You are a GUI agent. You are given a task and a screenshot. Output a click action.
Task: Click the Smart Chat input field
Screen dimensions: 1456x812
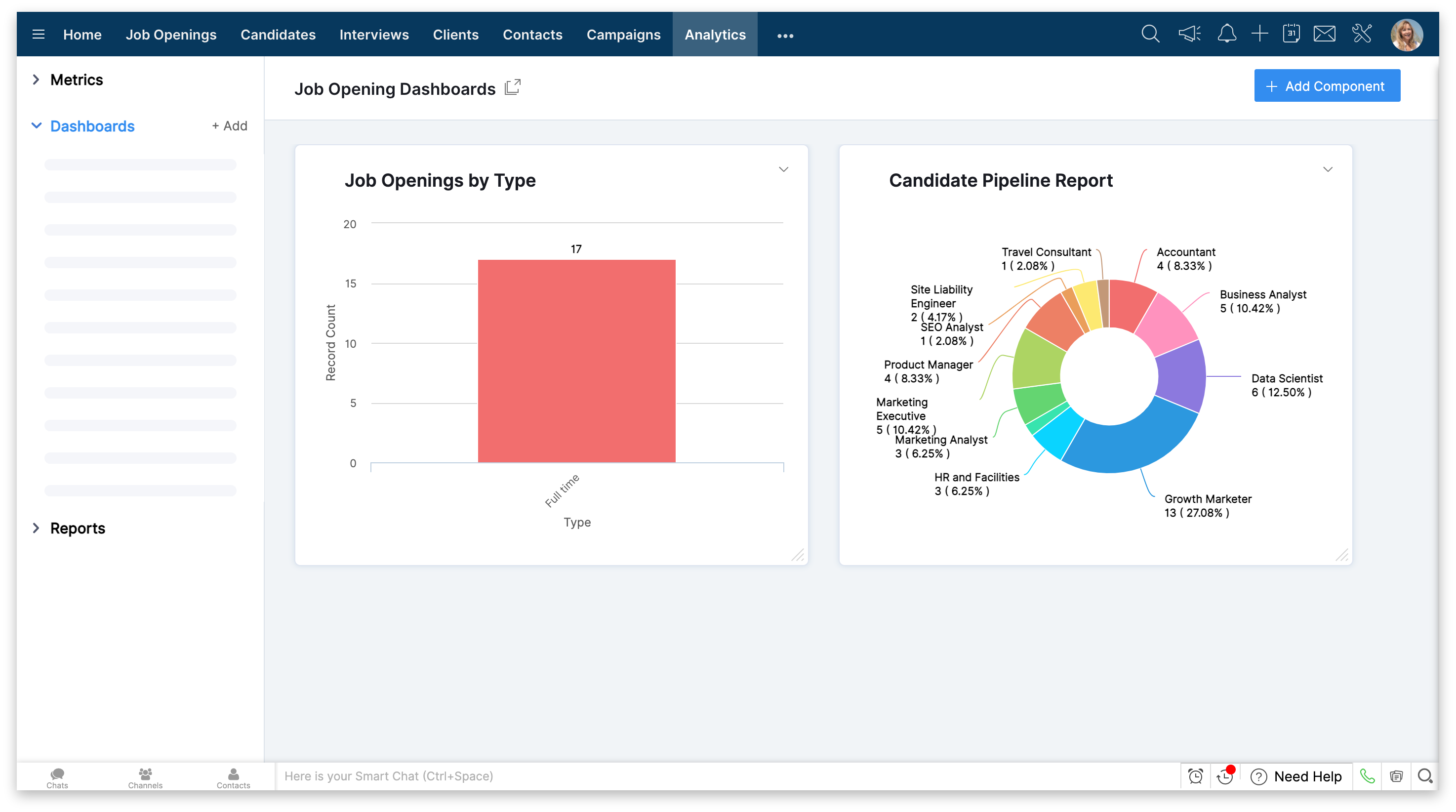pos(678,776)
